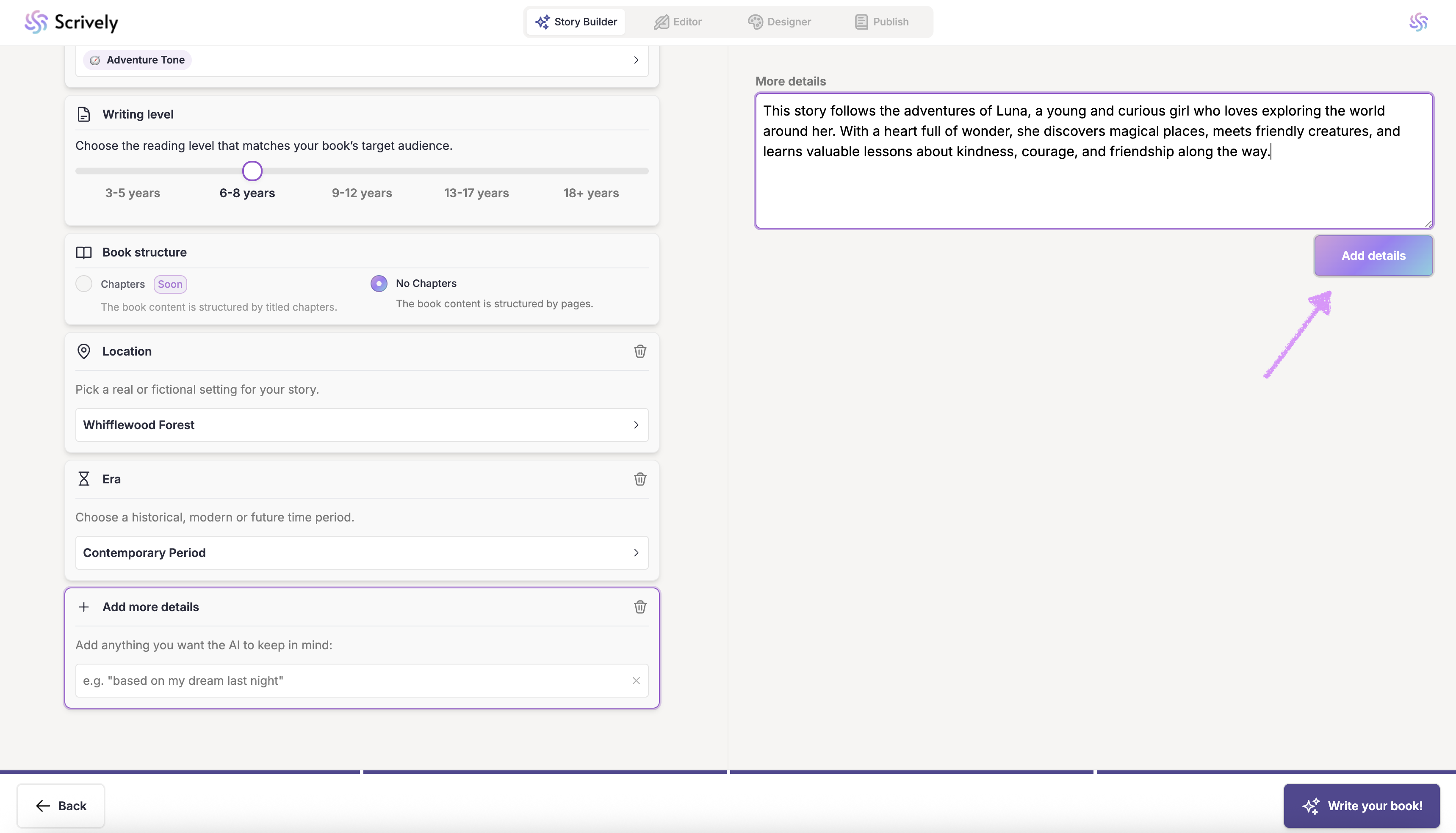Click Write your book! button

coord(1361,805)
